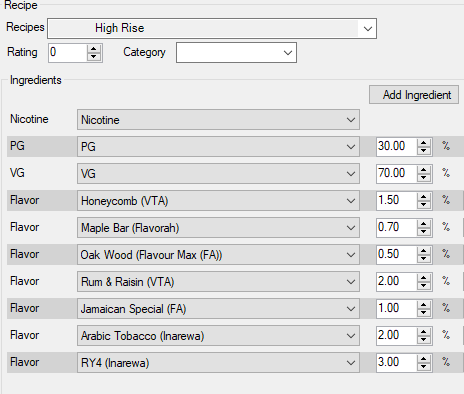This screenshot has height=394, width=464.
Task: Open the Jamaican Special (FA) dropdown
Action: 218,309
